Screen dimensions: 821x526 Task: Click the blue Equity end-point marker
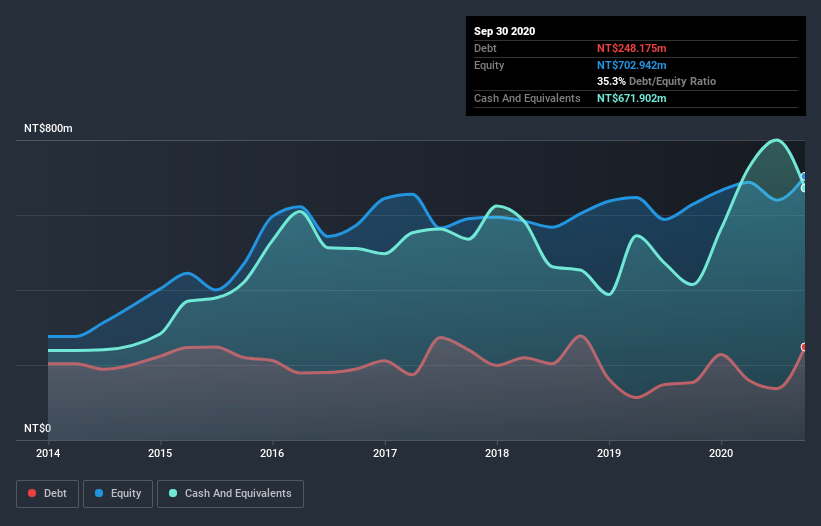[804, 177]
